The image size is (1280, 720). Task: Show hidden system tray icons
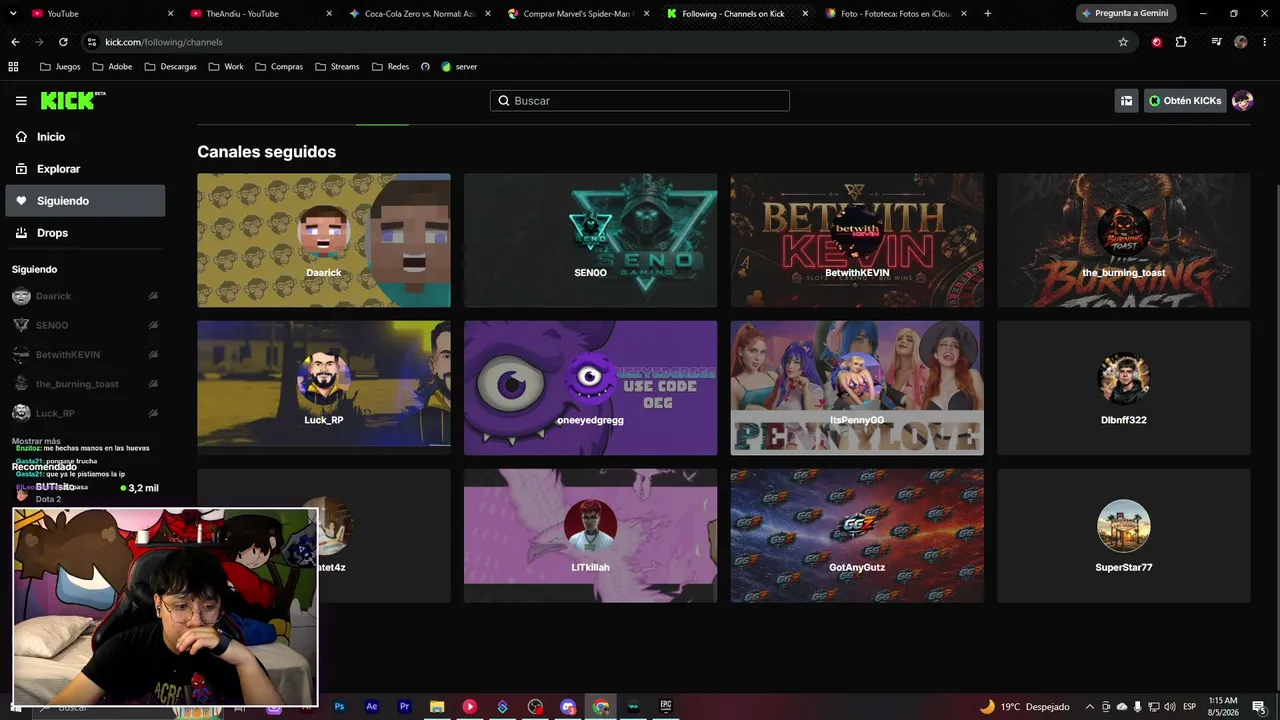click(1090, 707)
